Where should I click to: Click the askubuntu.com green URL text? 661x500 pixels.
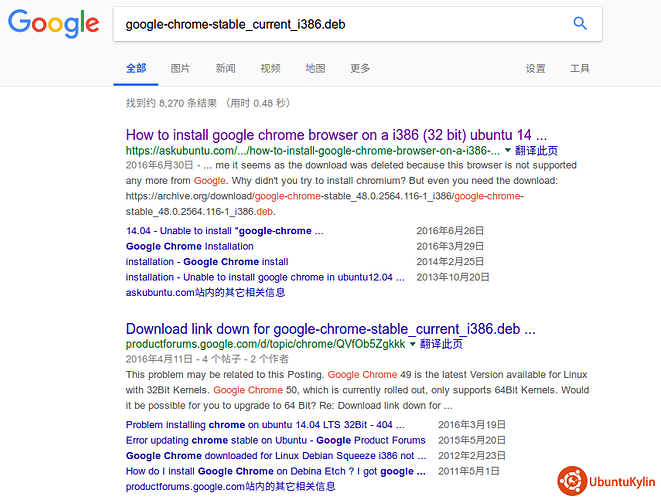[313, 151]
